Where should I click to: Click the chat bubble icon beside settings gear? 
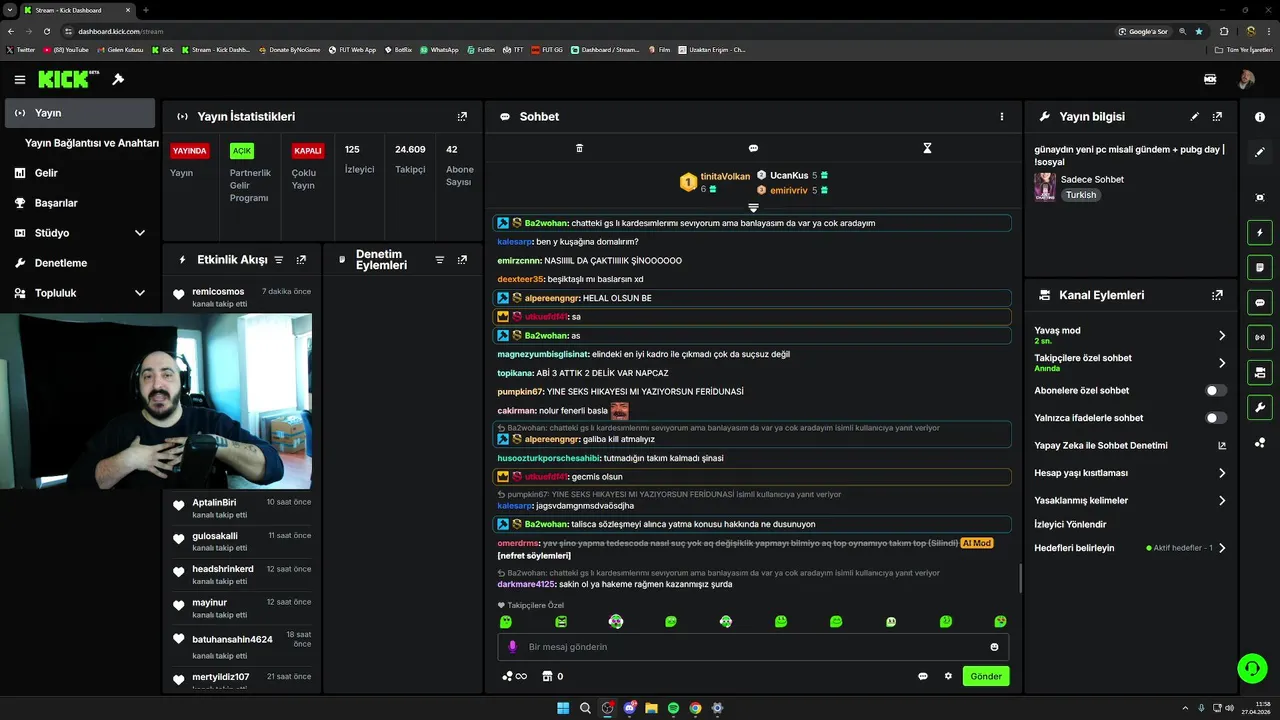(923, 676)
